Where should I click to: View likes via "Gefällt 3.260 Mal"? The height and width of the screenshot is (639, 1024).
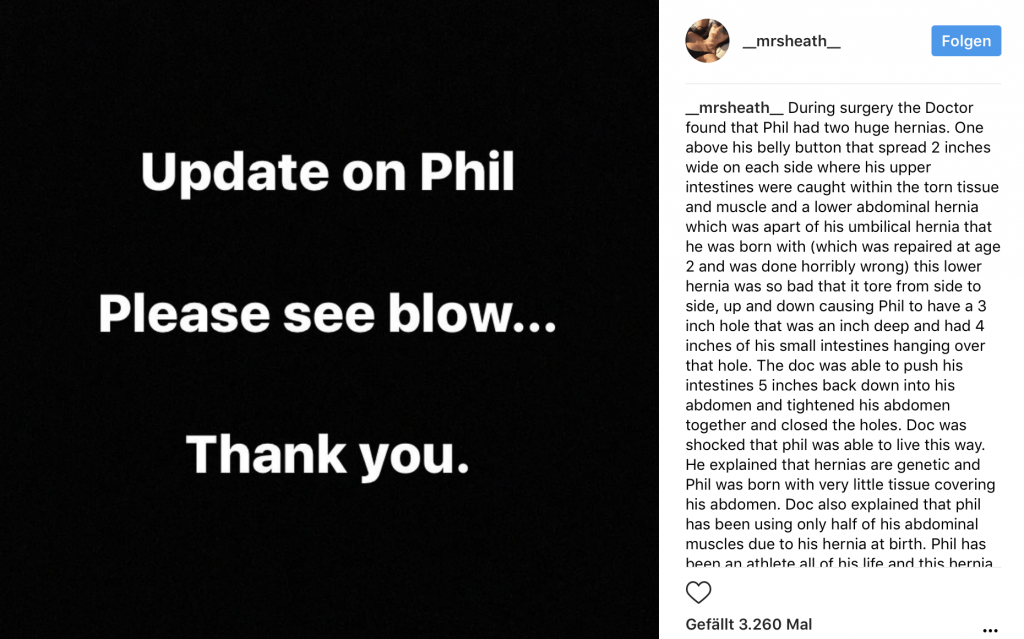[x=748, y=624]
